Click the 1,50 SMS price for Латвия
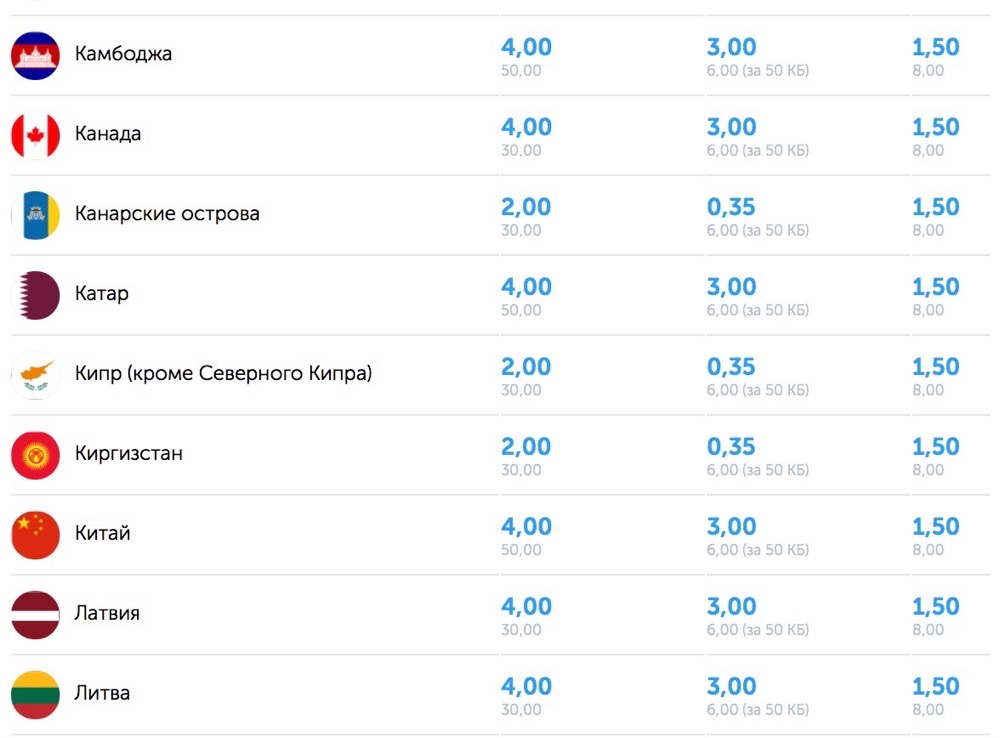 [936, 607]
